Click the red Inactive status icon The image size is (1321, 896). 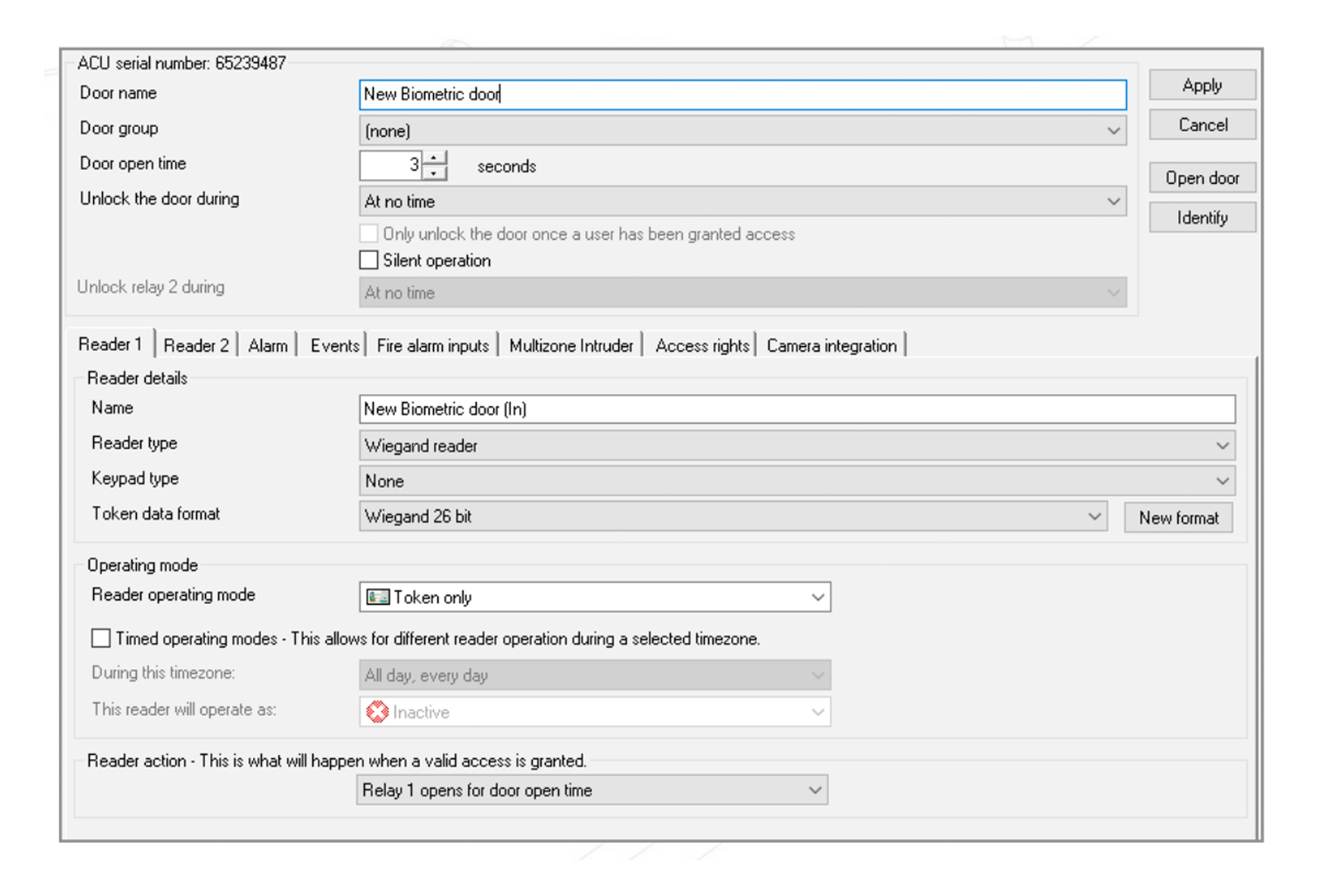click(378, 712)
